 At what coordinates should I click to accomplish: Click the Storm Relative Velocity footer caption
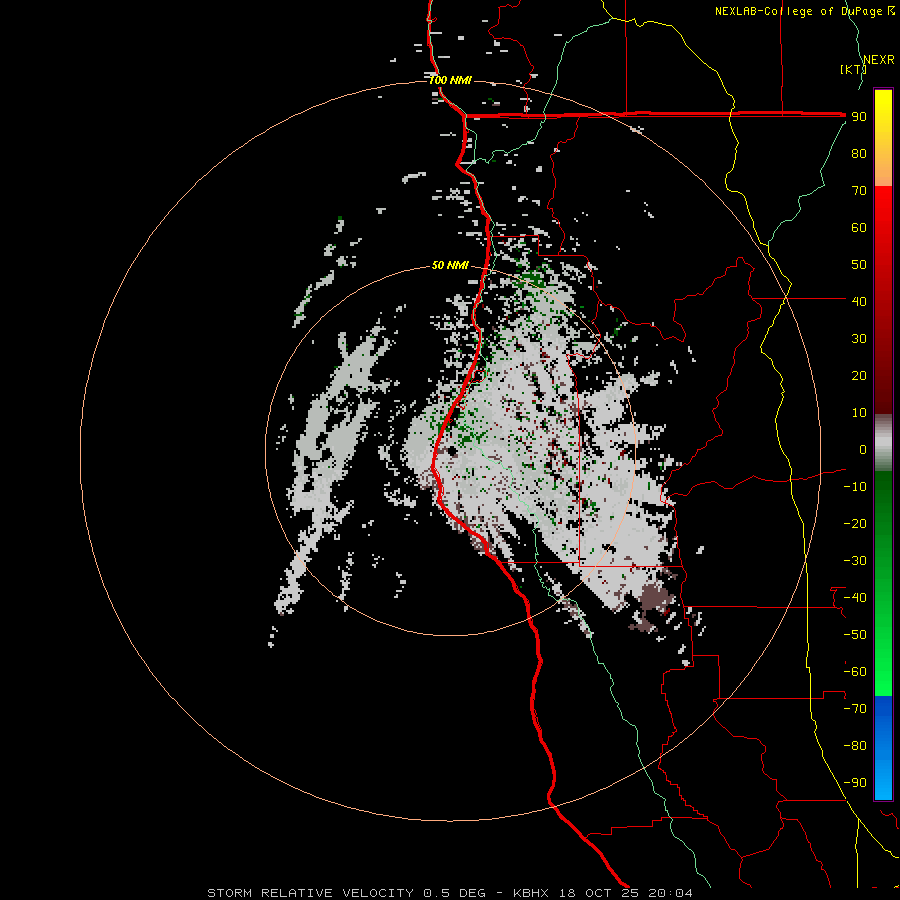[x=450, y=893]
